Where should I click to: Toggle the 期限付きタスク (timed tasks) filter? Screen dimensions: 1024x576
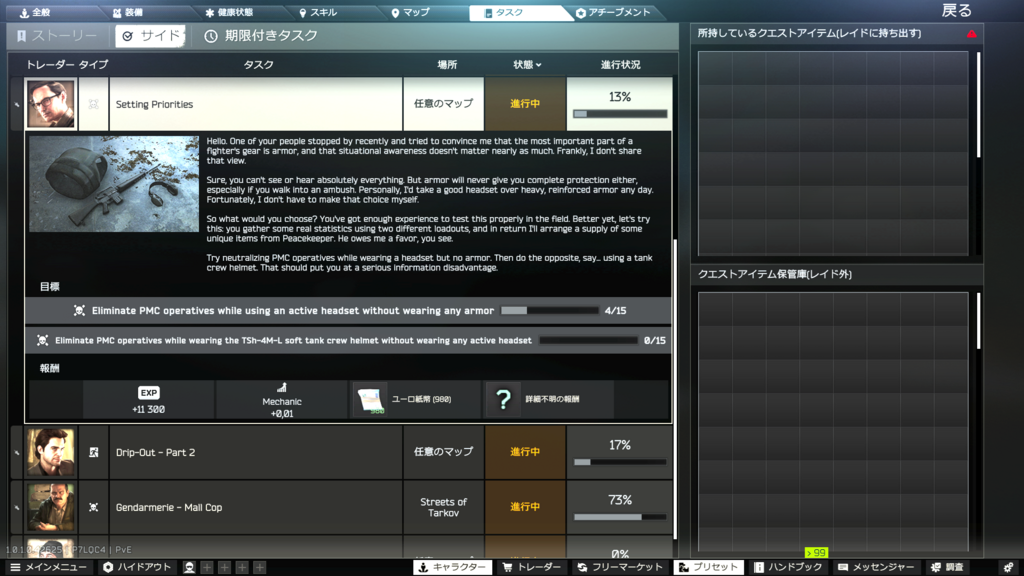[261, 36]
